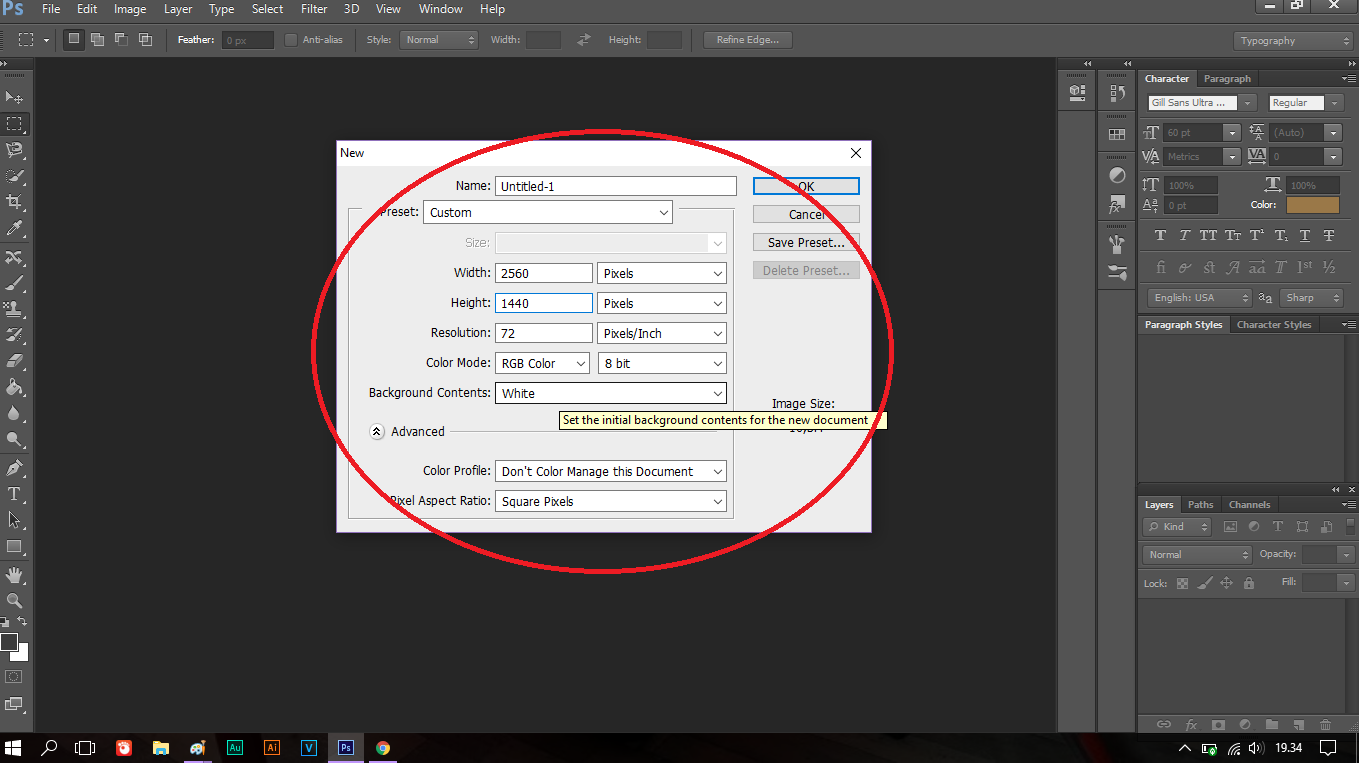Screen dimensions: 1359x765
Task: Click the Save Preset... button
Action: (806, 242)
